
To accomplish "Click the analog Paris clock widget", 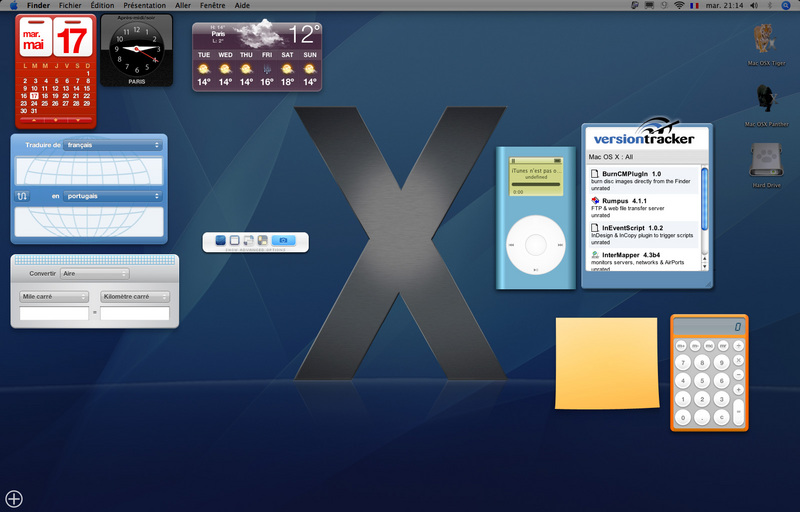I will pos(137,50).
